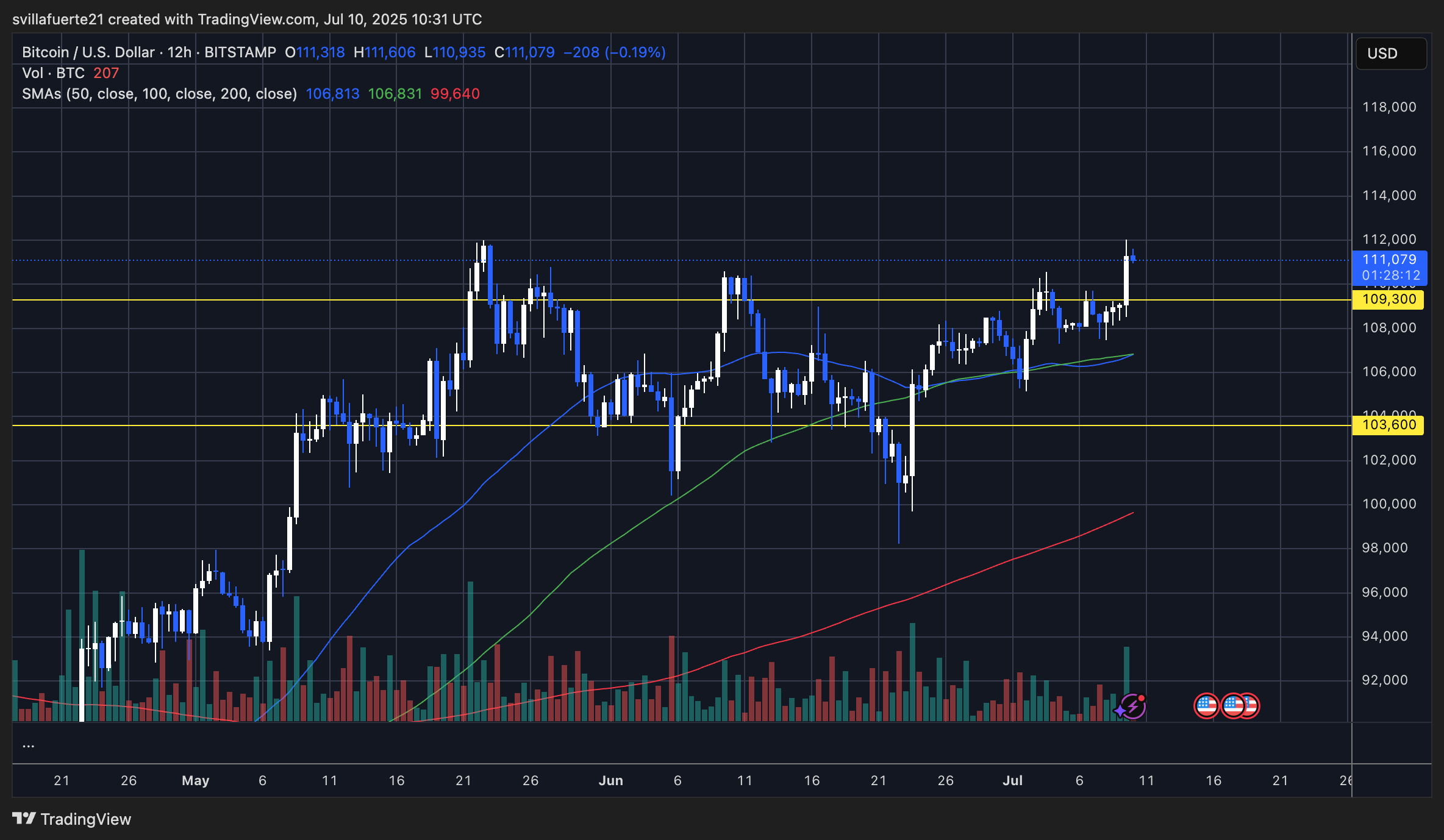The image size is (1444, 840).
Task: Click the C111,079 close value
Action: click(524, 52)
